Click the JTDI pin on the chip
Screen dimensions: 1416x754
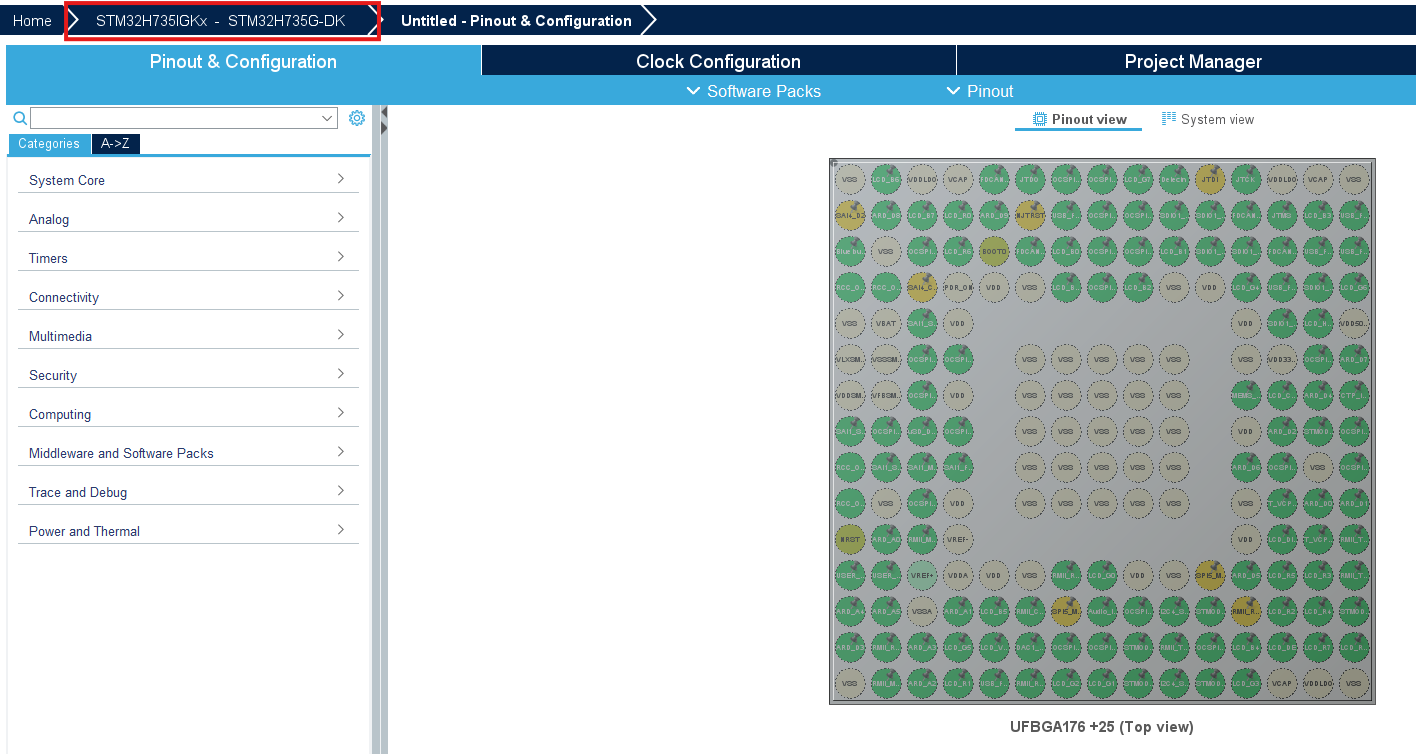coord(1210,179)
